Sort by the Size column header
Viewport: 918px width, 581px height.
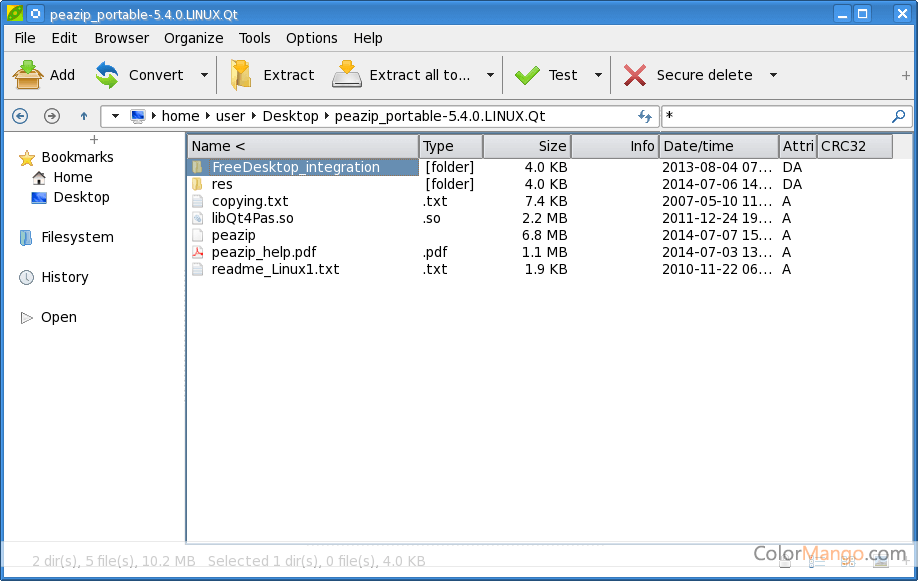(527, 146)
